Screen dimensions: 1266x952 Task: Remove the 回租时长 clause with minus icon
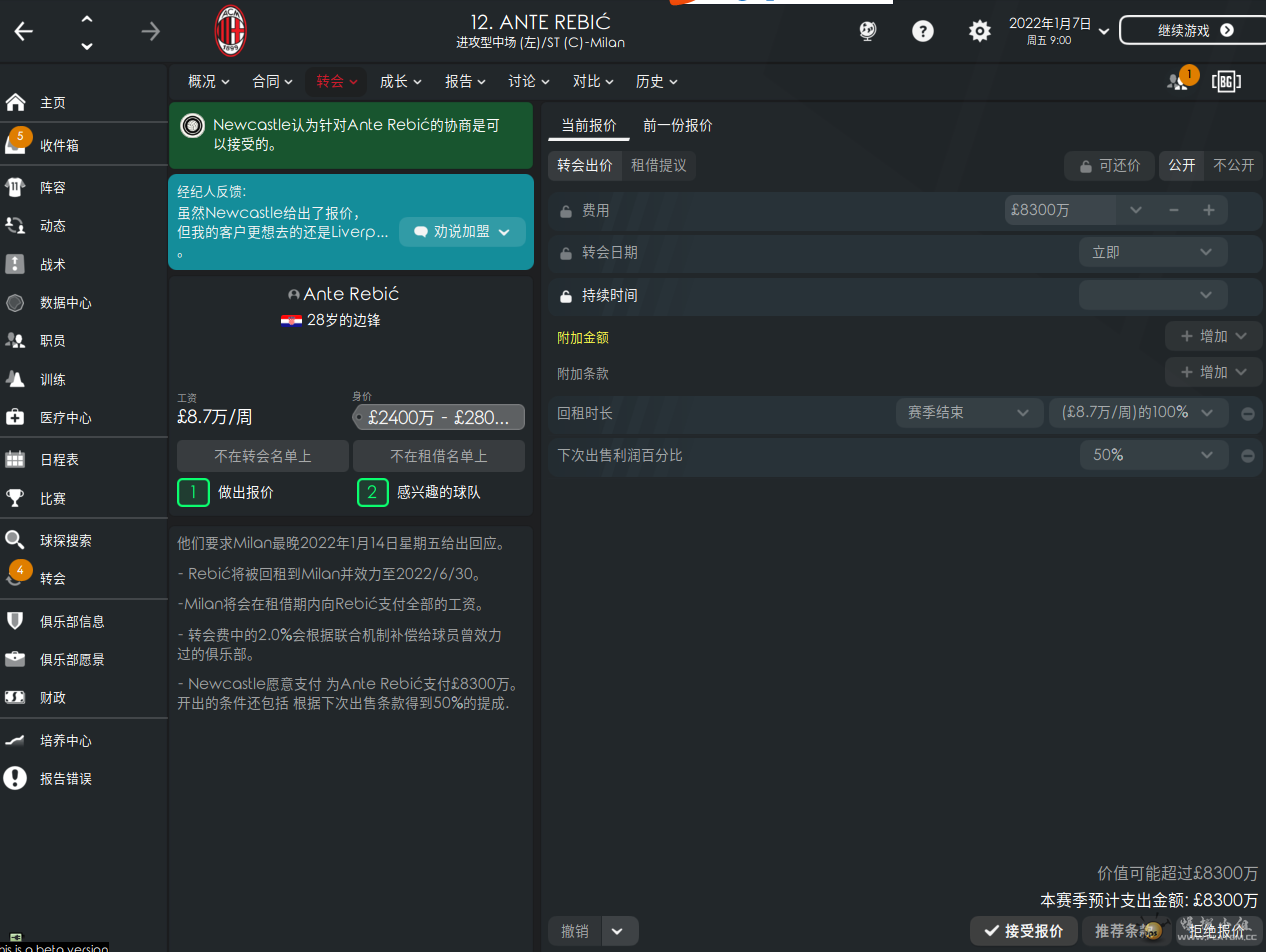coord(1248,413)
